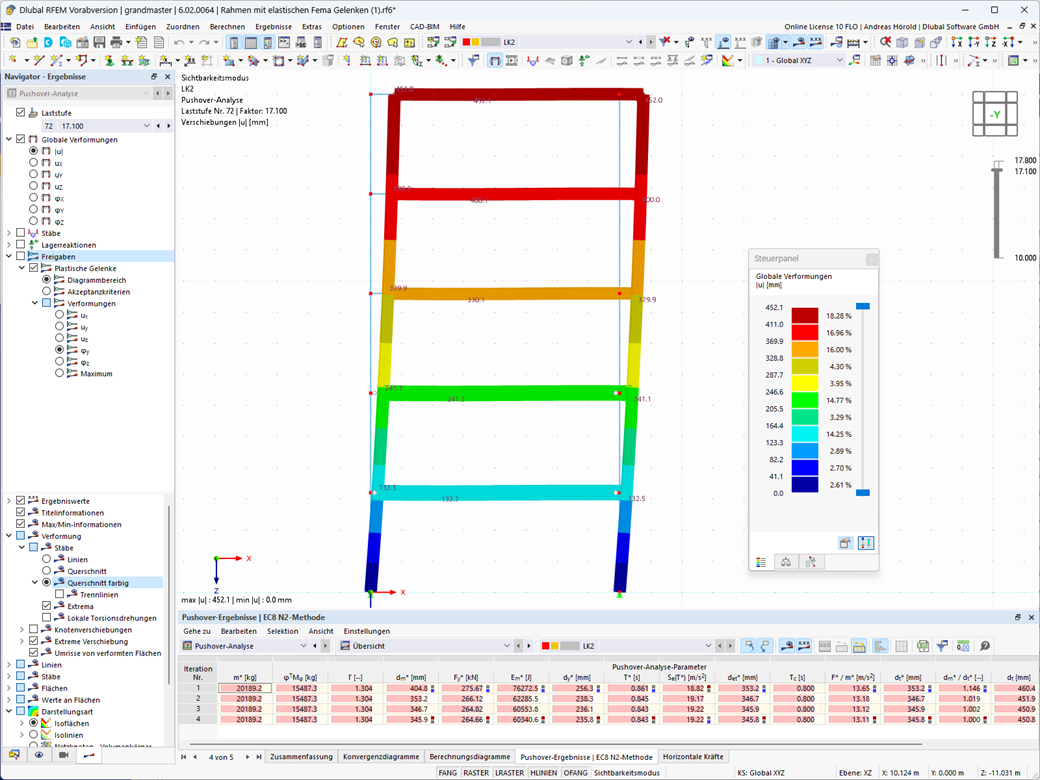Collapse the Freigaben tree node

click(9, 257)
